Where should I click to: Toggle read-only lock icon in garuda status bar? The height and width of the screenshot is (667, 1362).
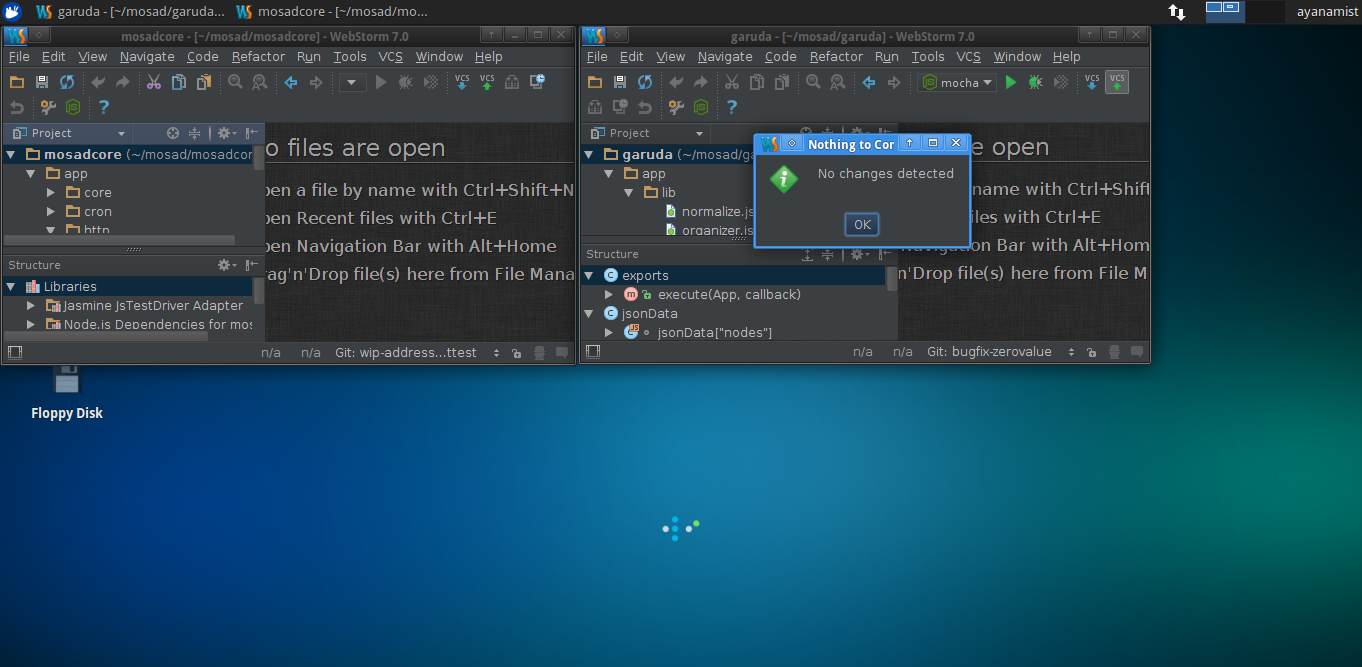[1090, 352]
